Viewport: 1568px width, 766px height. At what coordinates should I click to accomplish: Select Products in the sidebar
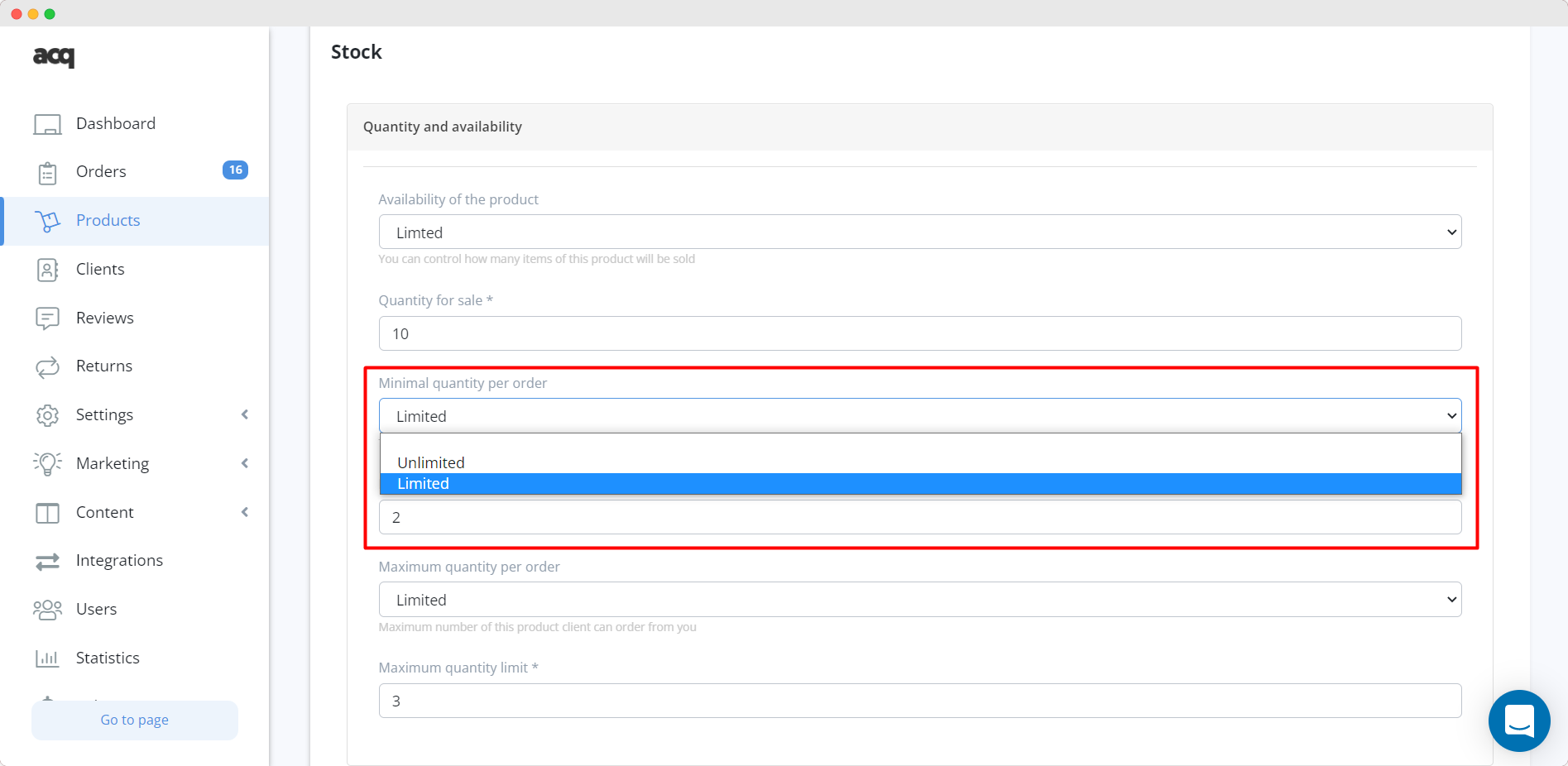(108, 220)
